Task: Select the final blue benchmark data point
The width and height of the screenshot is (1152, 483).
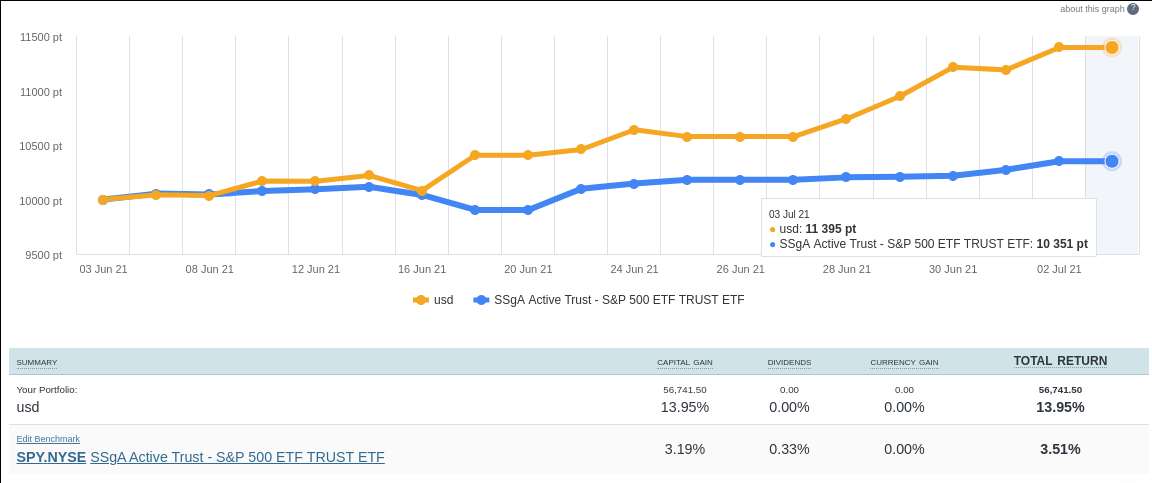Action: coord(1112,161)
